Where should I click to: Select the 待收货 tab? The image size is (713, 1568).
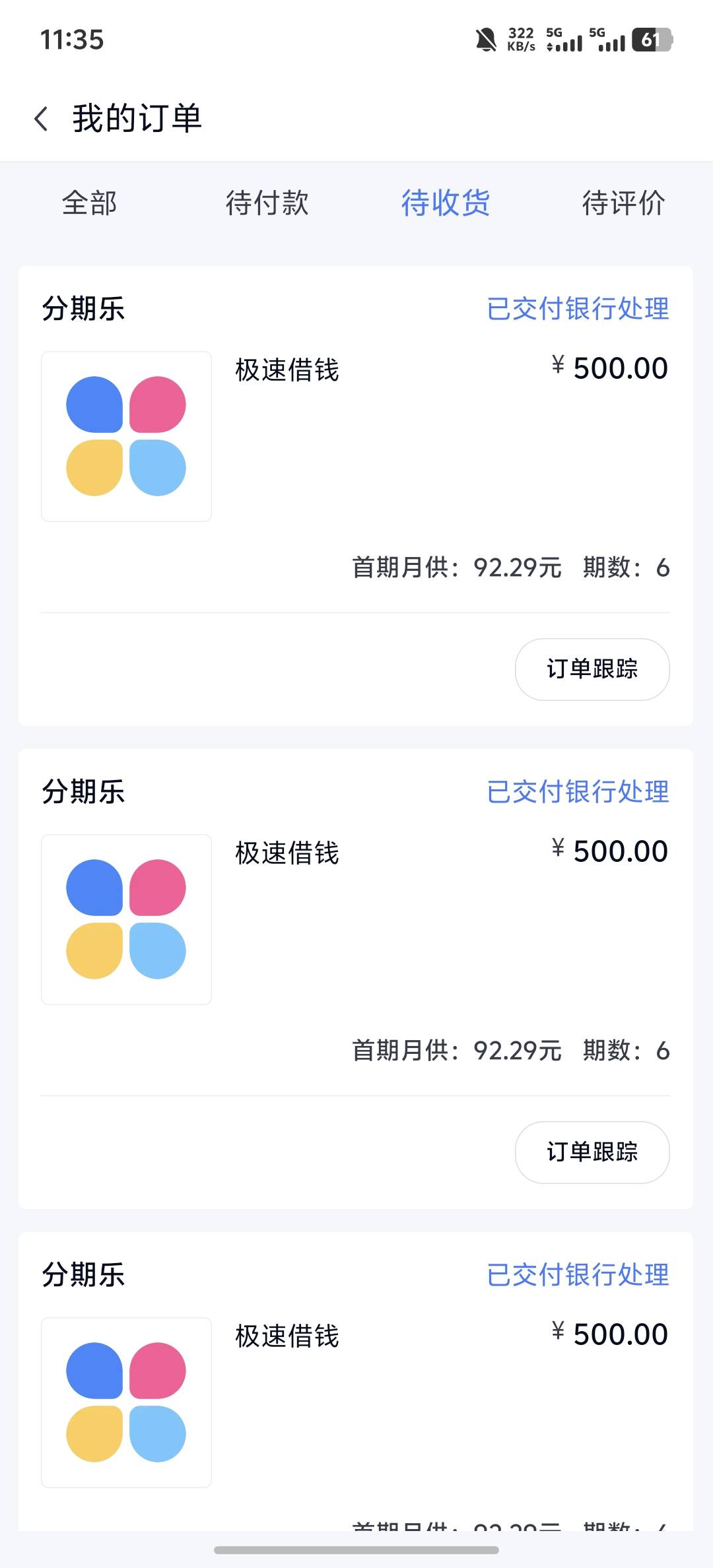coord(446,203)
